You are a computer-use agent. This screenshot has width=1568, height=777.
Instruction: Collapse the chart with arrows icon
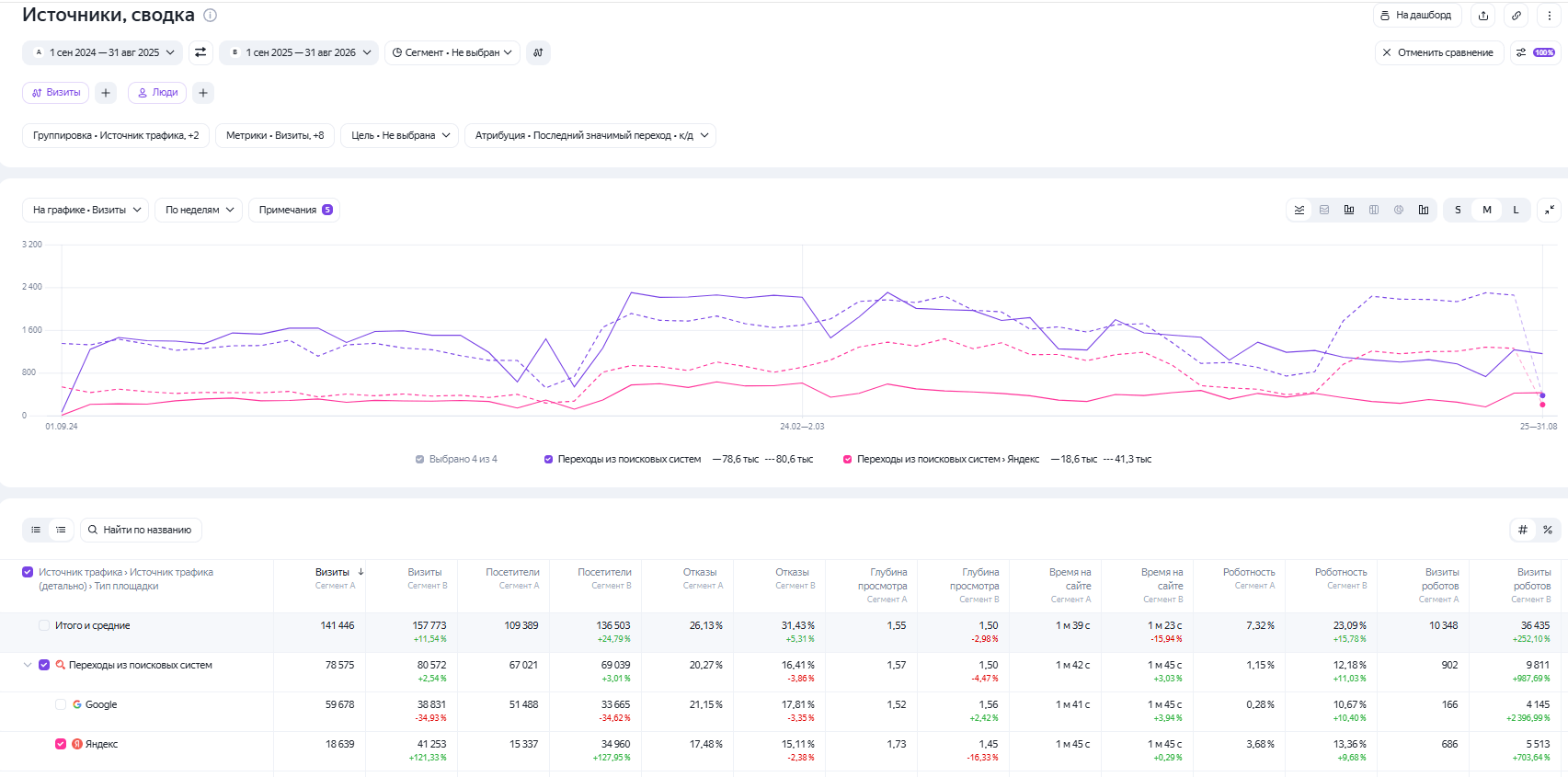click(1550, 210)
